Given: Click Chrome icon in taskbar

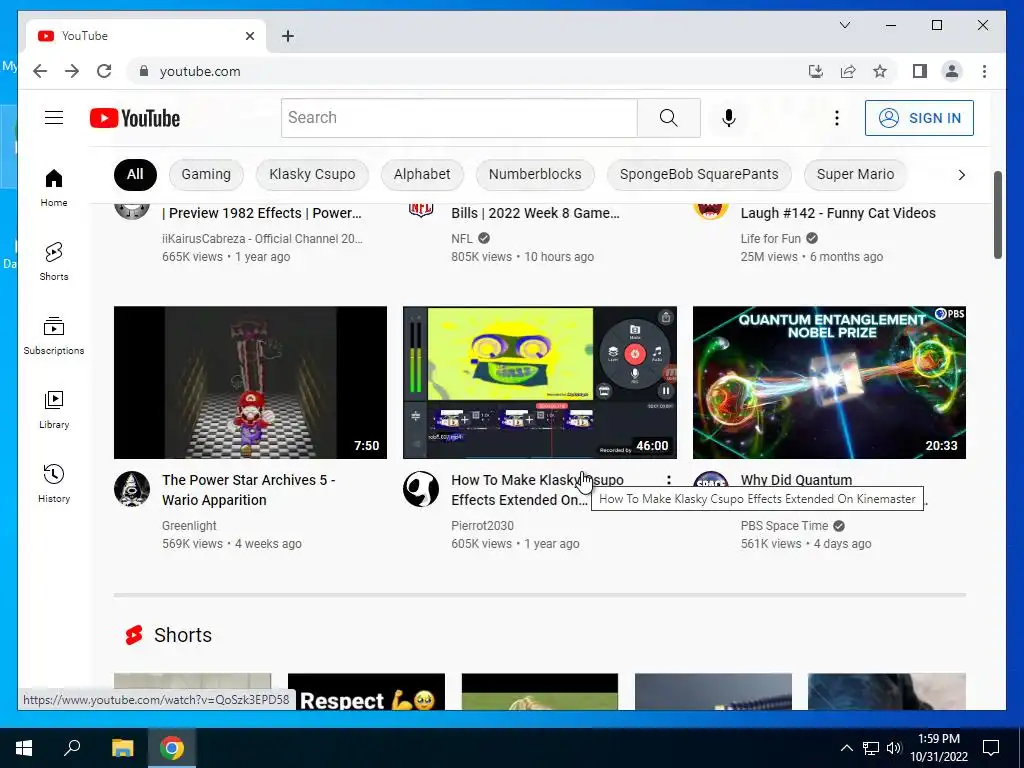Looking at the screenshot, I should coord(172,748).
